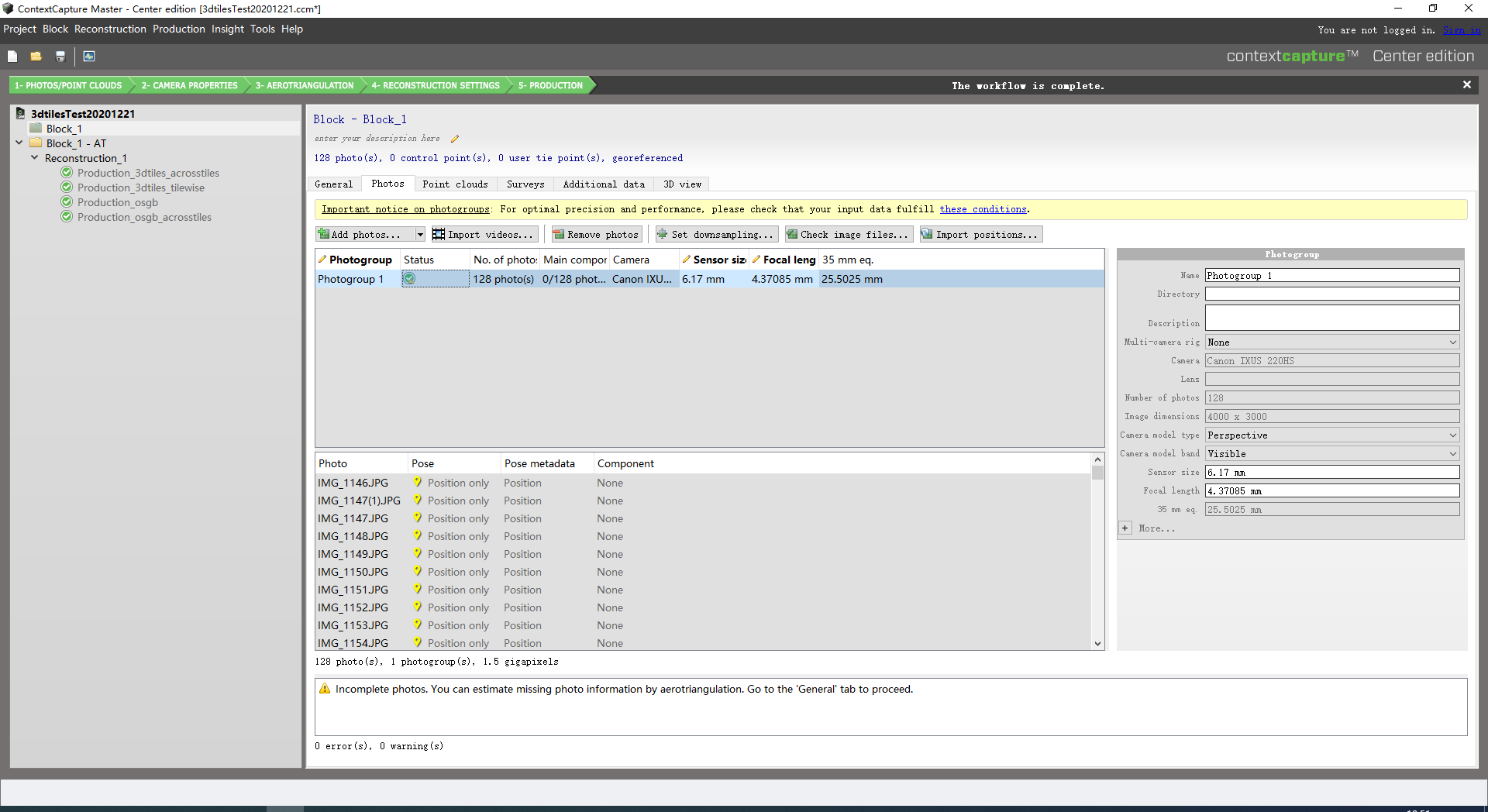Click the Open project folder icon

(x=36, y=57)
